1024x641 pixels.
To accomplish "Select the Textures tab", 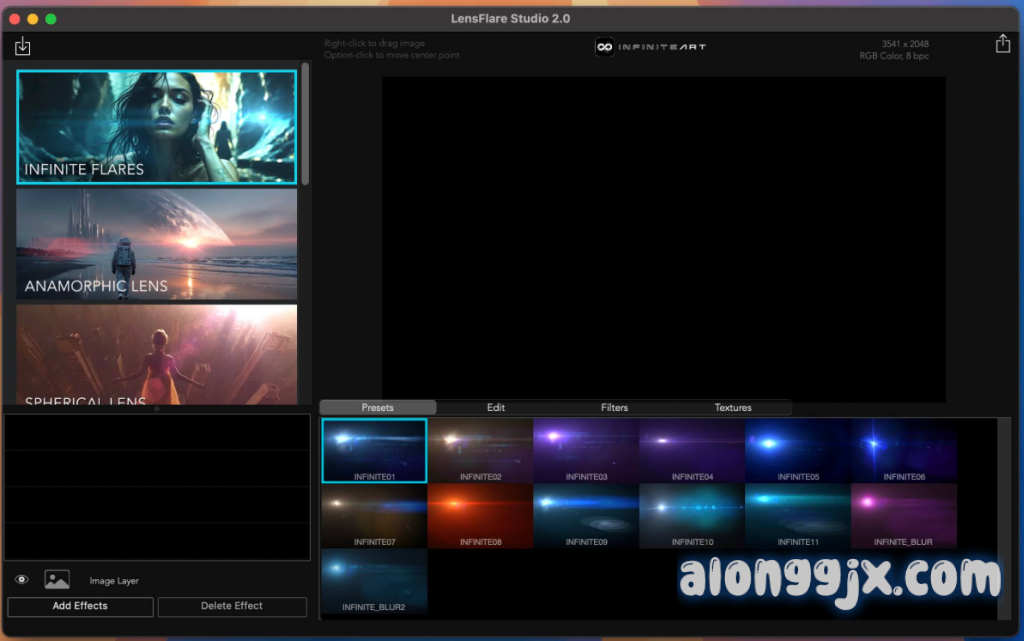I will coord(732,408).
